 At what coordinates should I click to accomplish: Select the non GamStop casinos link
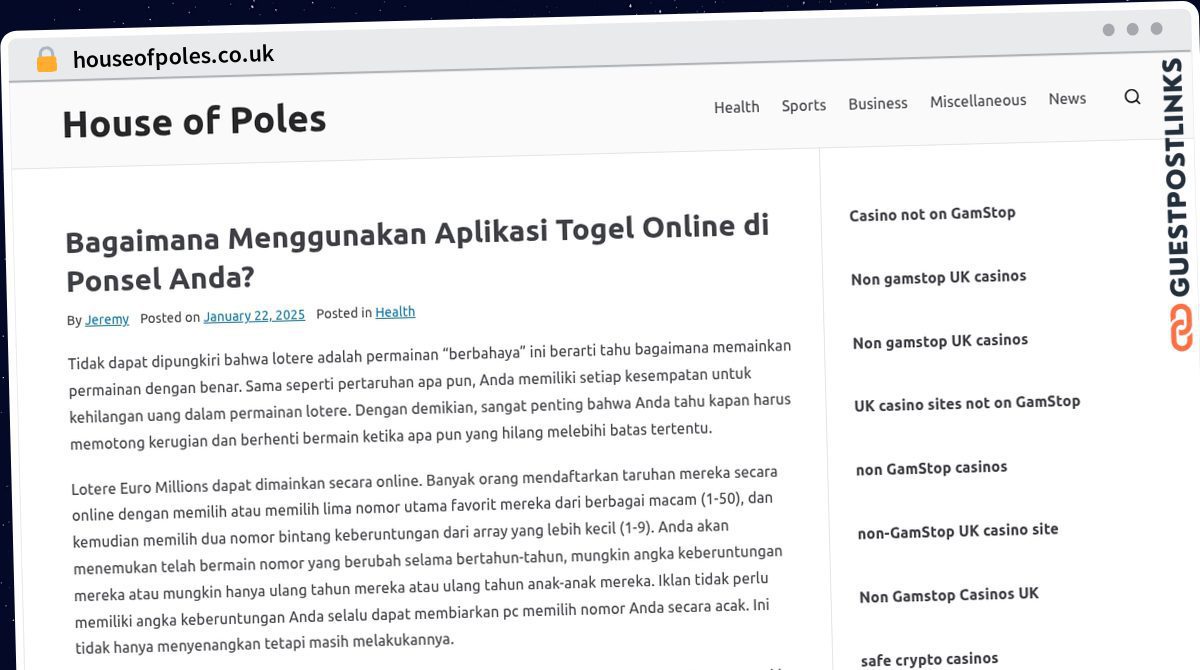[931, 468]
